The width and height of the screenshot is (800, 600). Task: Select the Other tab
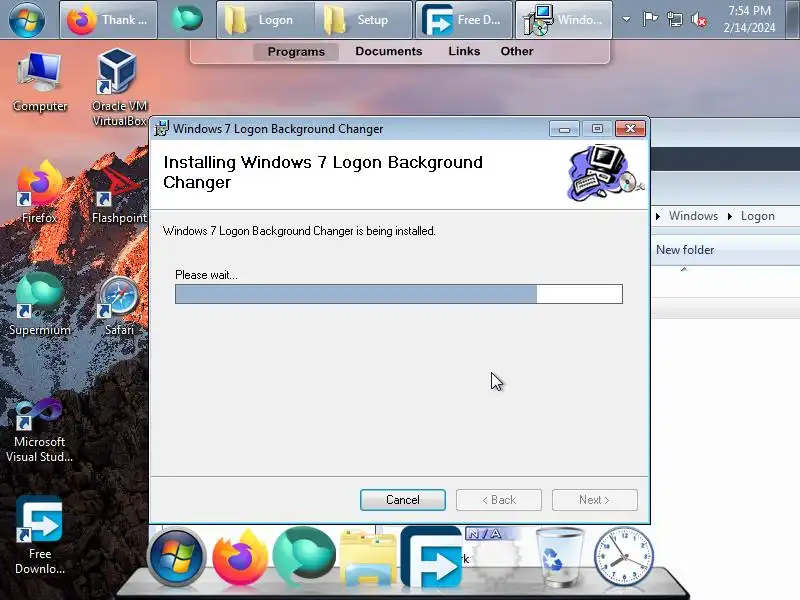517,51
